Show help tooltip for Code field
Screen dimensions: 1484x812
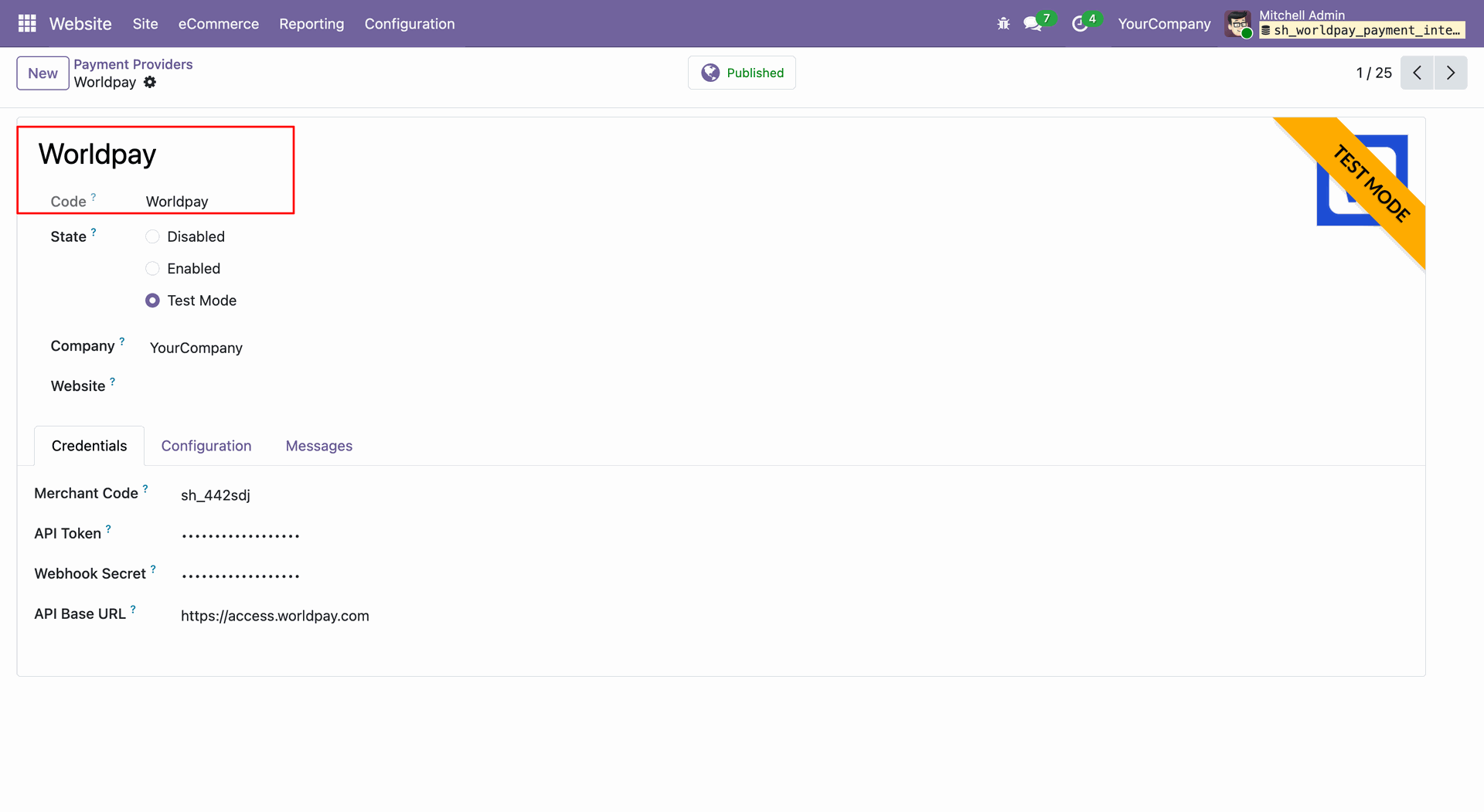pos(94,197)
